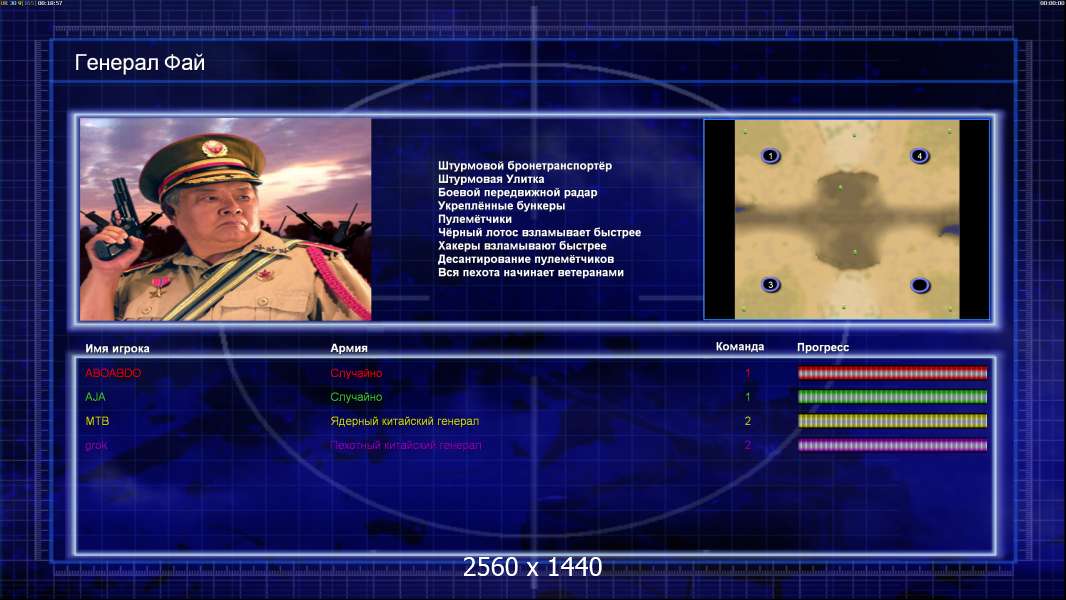Click the player name MTB
The height and width of the screenshot is (600, 1066).
[97, 421]
